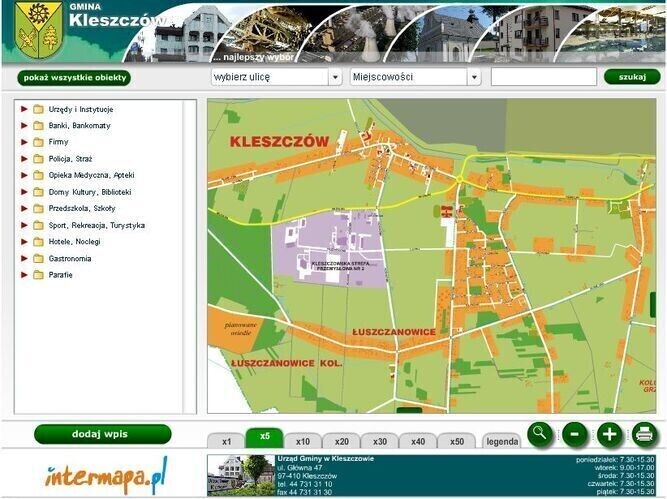The height and width of the screenshot is (499, 667).
Task: Click the search text input field
Action: pos(544,77)
